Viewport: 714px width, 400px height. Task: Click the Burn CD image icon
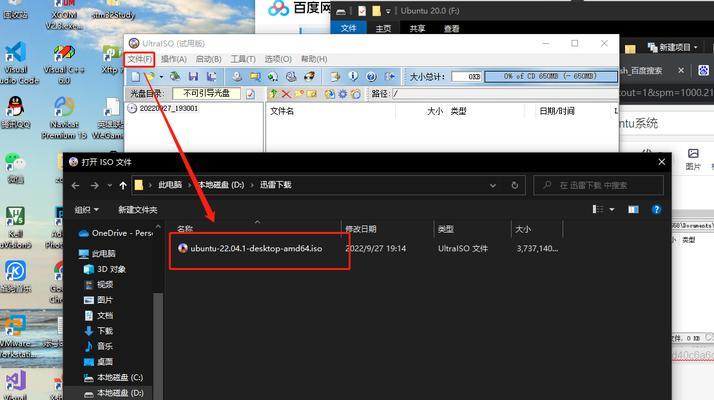291,77
